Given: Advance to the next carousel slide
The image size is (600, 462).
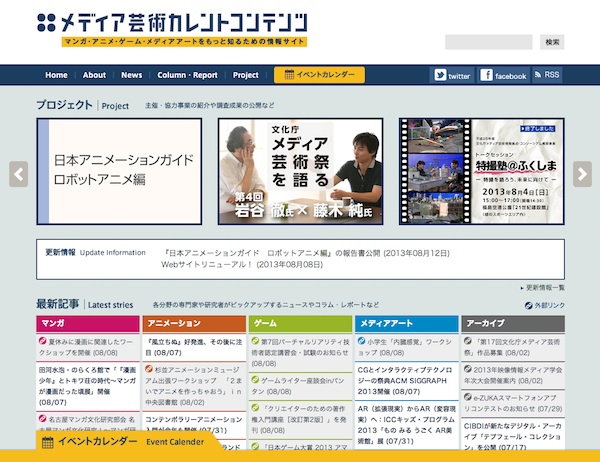Looking at the screenshot, I should 582,173.
